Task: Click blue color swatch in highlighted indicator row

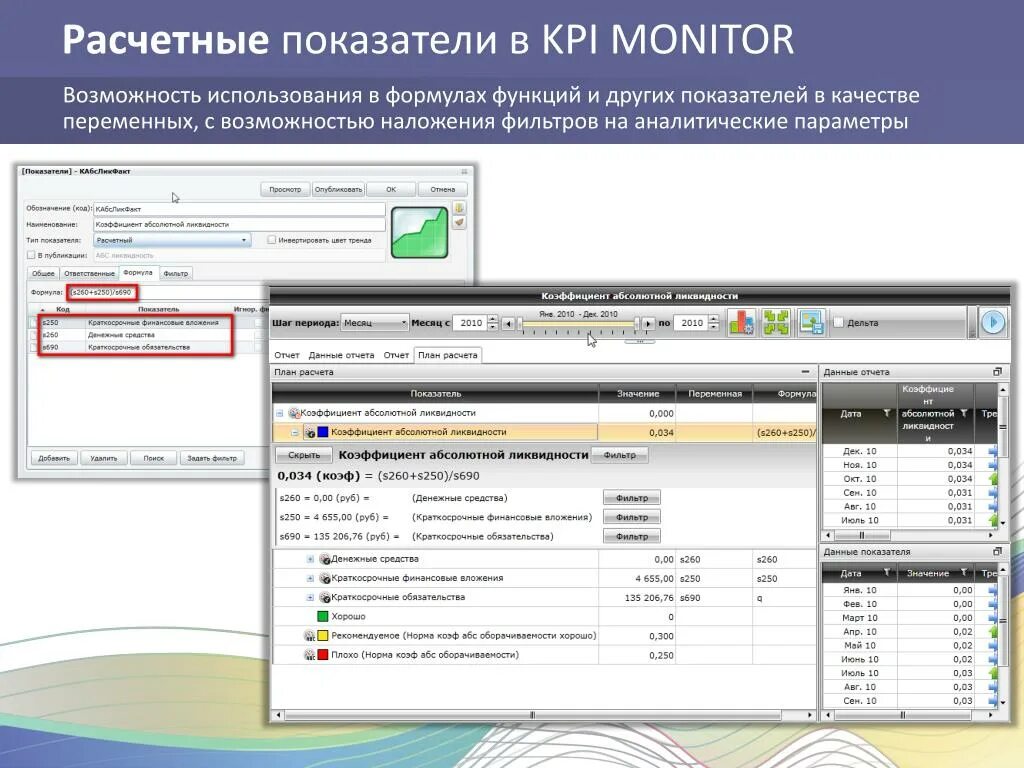Action: point(323,432)
